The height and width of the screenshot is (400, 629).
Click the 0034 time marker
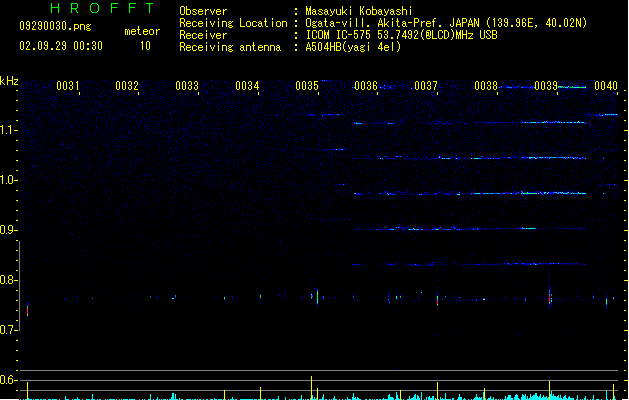coord(247,86)
